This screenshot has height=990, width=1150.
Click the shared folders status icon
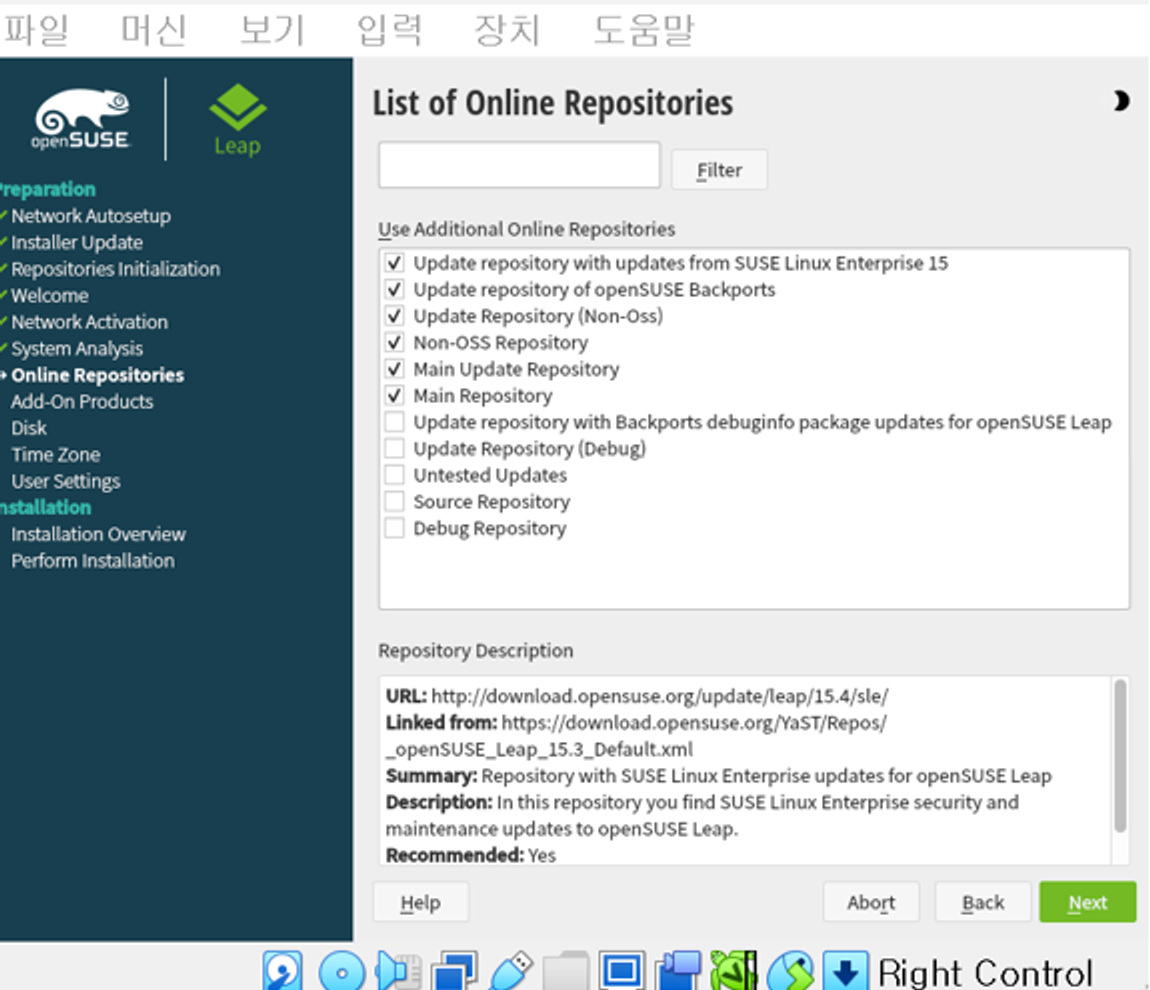566,971
